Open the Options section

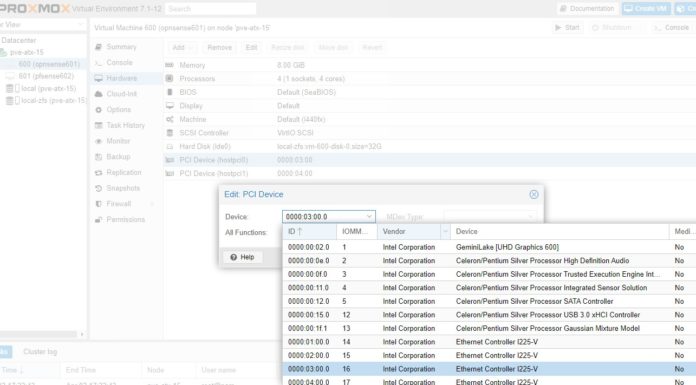point(118,109)
